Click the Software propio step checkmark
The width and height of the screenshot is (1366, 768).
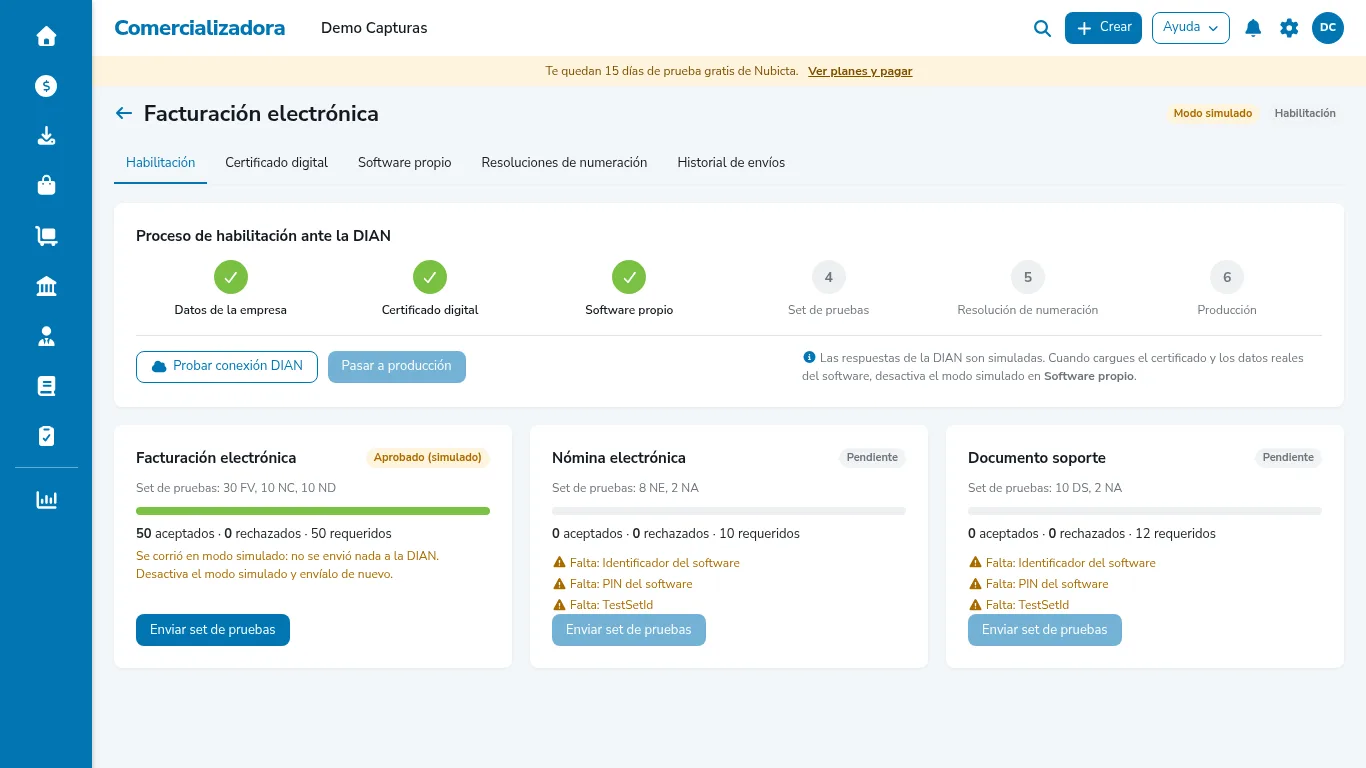(629, 277)
